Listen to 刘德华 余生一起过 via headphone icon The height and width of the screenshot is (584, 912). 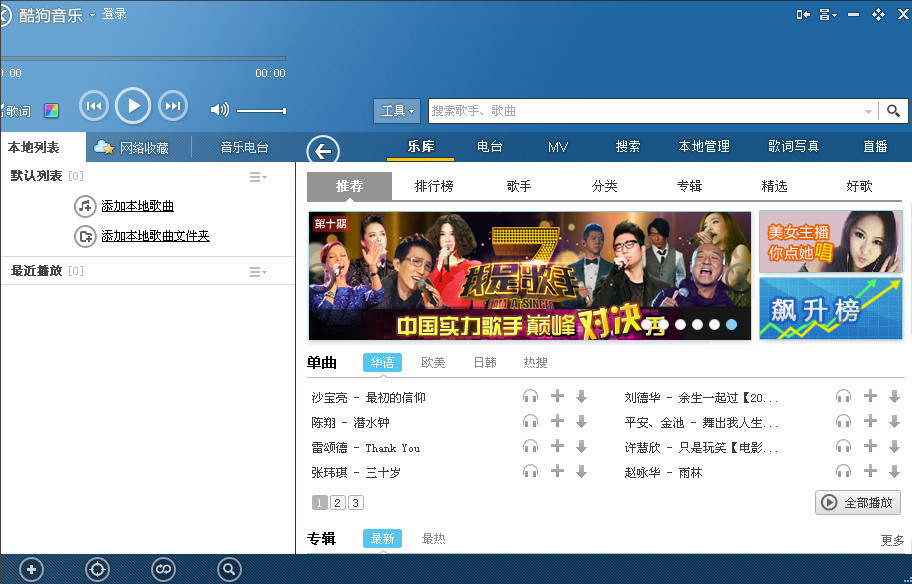(x=843, y=397)
